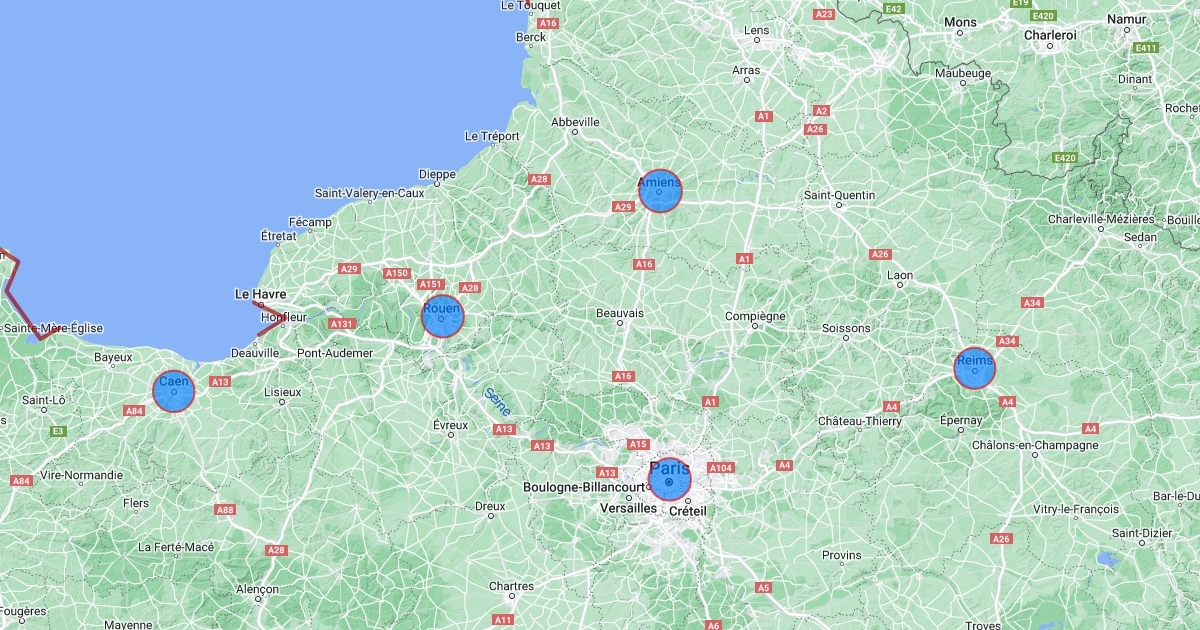This screenshot has width=1200, height=630.
Task: Click the Rouen circle marker
Action: (442, 316)
